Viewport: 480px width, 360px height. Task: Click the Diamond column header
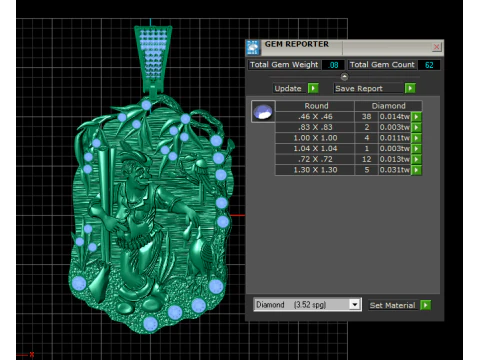click(x=388, y=106)
